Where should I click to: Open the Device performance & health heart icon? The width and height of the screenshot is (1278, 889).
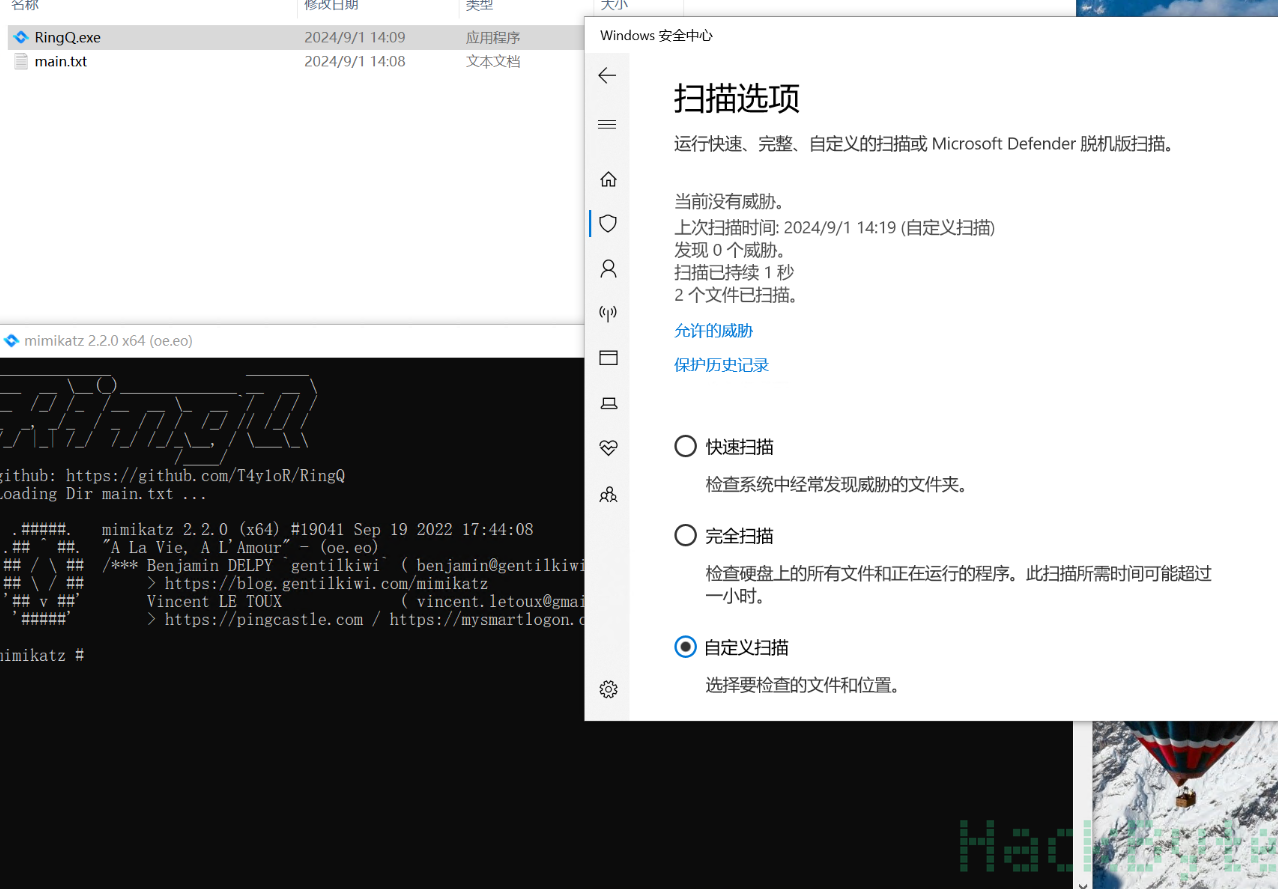click(x=608, y=448)
